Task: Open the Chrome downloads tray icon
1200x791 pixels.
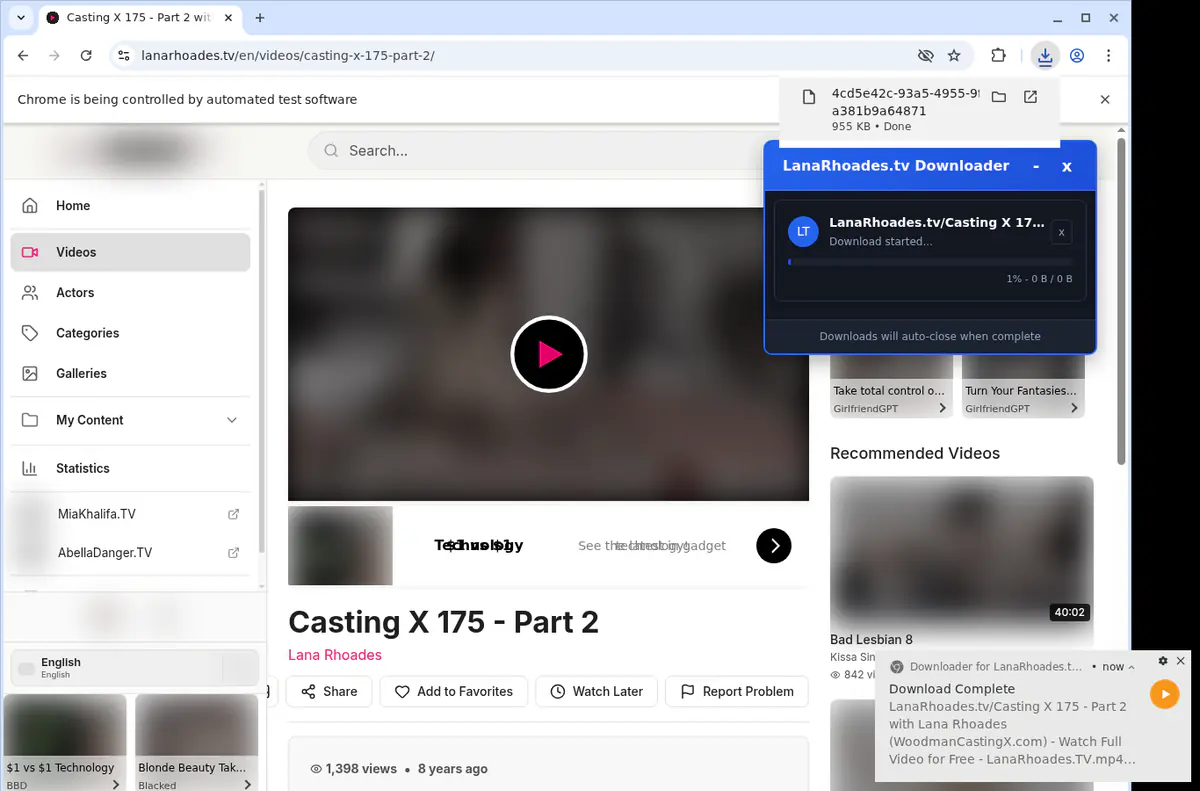Action: click(x=1045, y=56)
